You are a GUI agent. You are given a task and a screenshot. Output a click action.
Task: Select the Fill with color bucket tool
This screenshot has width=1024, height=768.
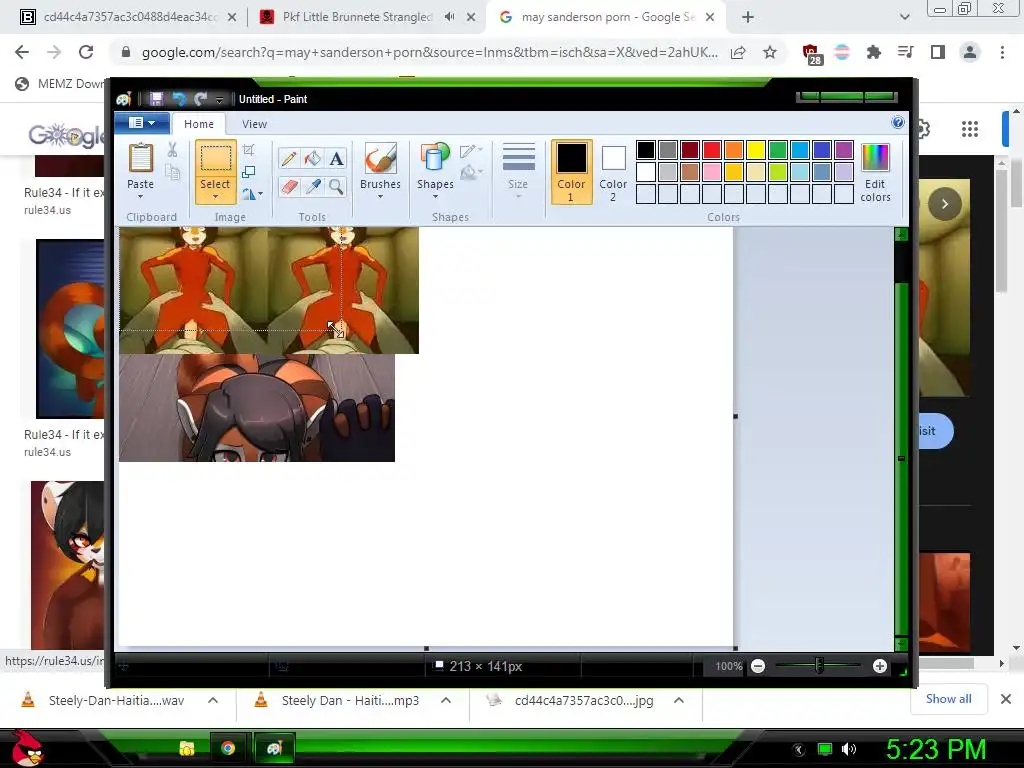[313, 159]
